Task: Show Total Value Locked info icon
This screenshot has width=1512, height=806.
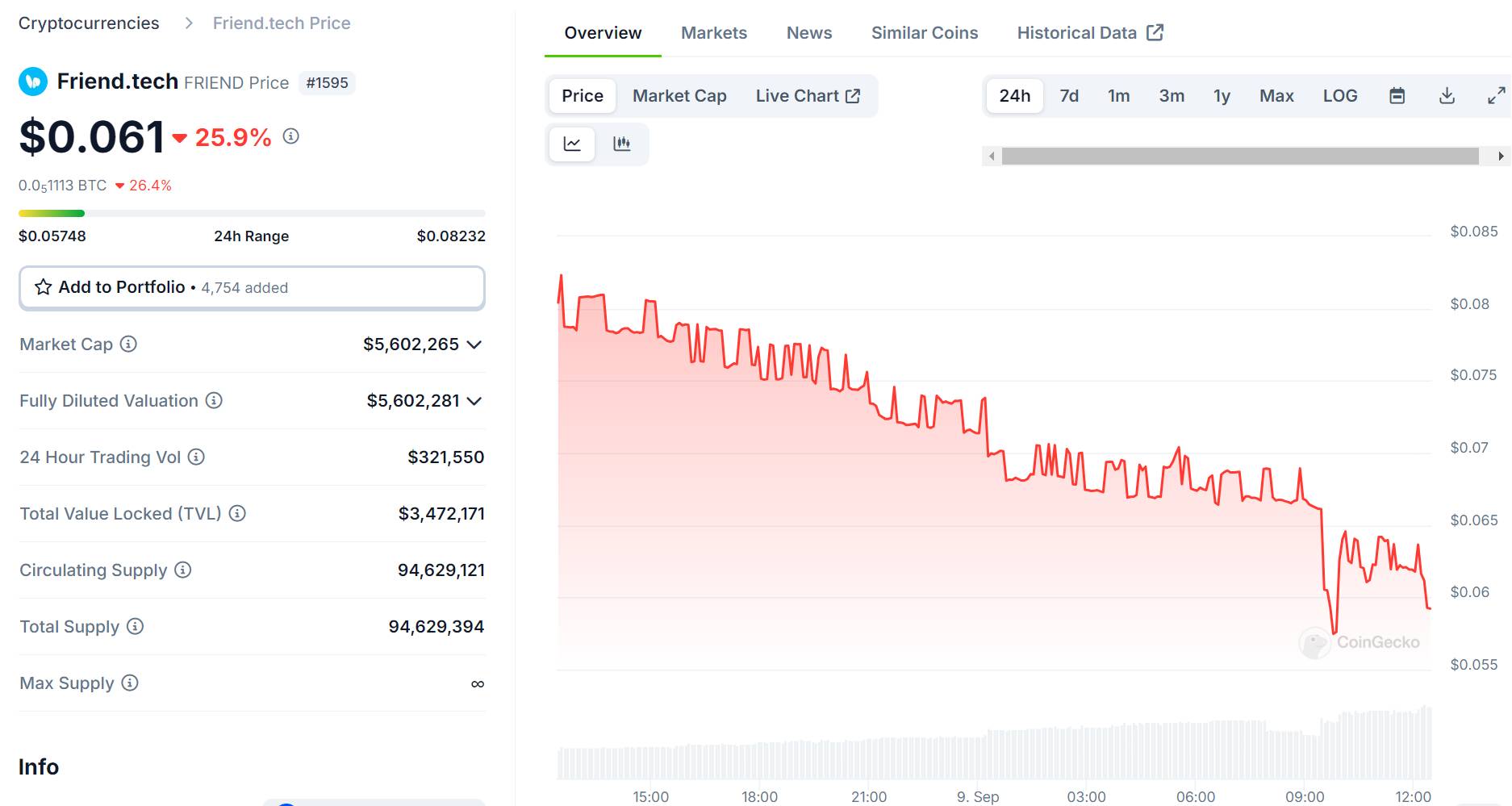Action: (x=237, y=513)
